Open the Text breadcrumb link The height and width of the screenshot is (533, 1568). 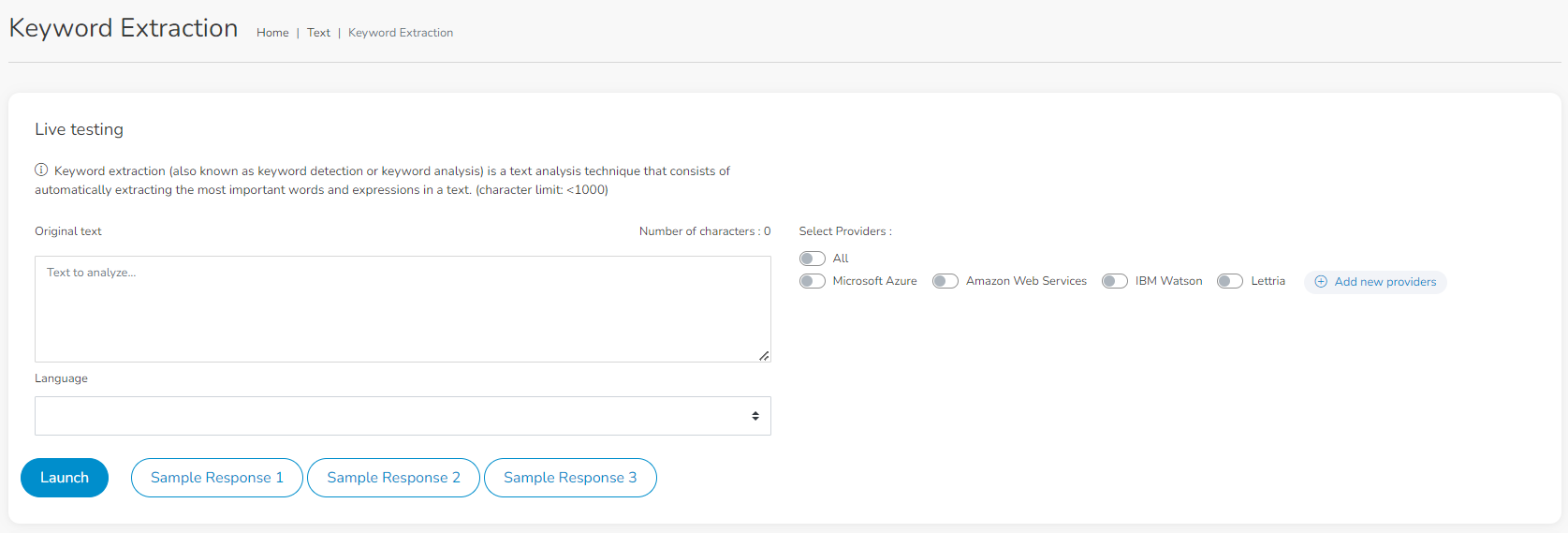[x=318, y=33]
